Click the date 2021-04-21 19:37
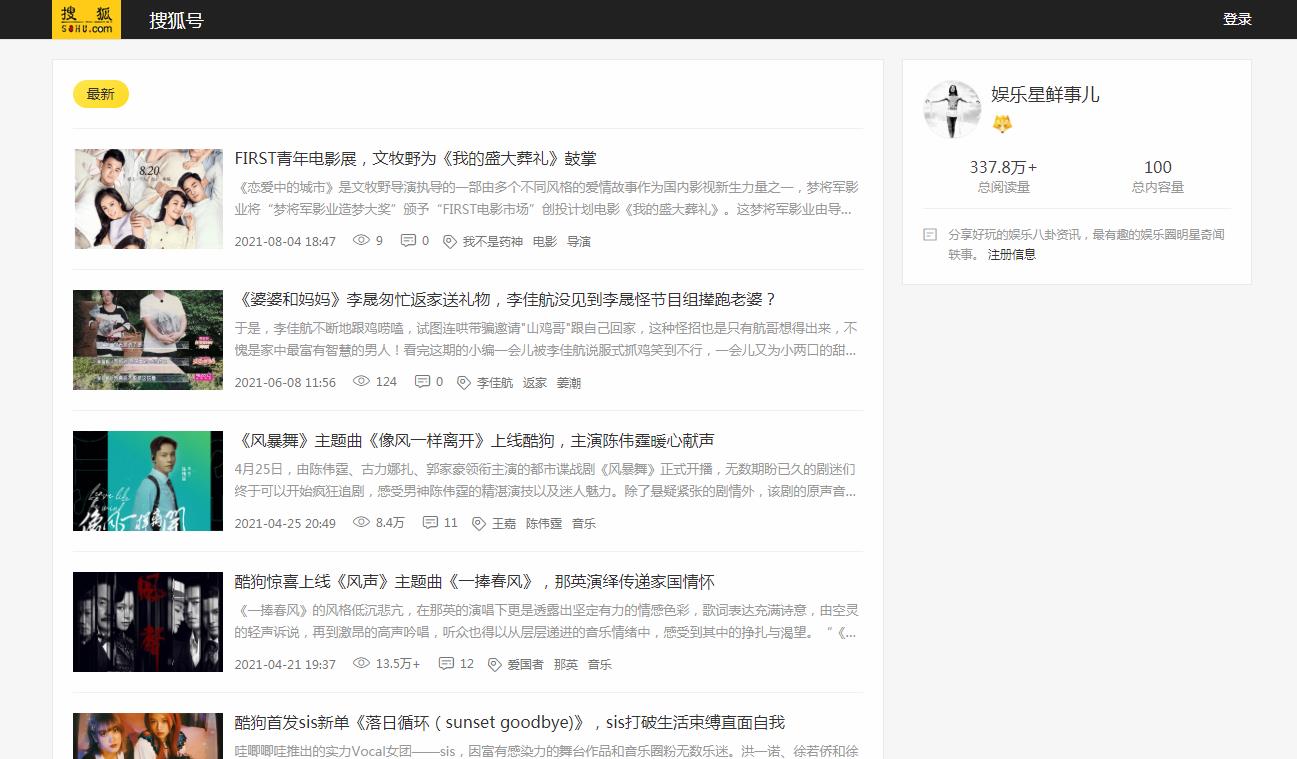This screenshot has width=1297, height=759. tap(285, 665)
